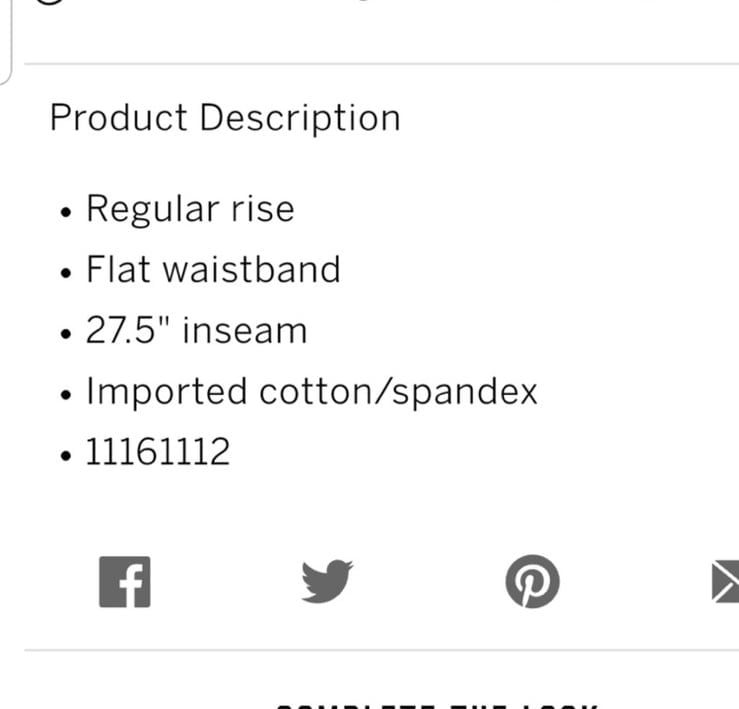Click the word "inseam"

click(245, 330)
